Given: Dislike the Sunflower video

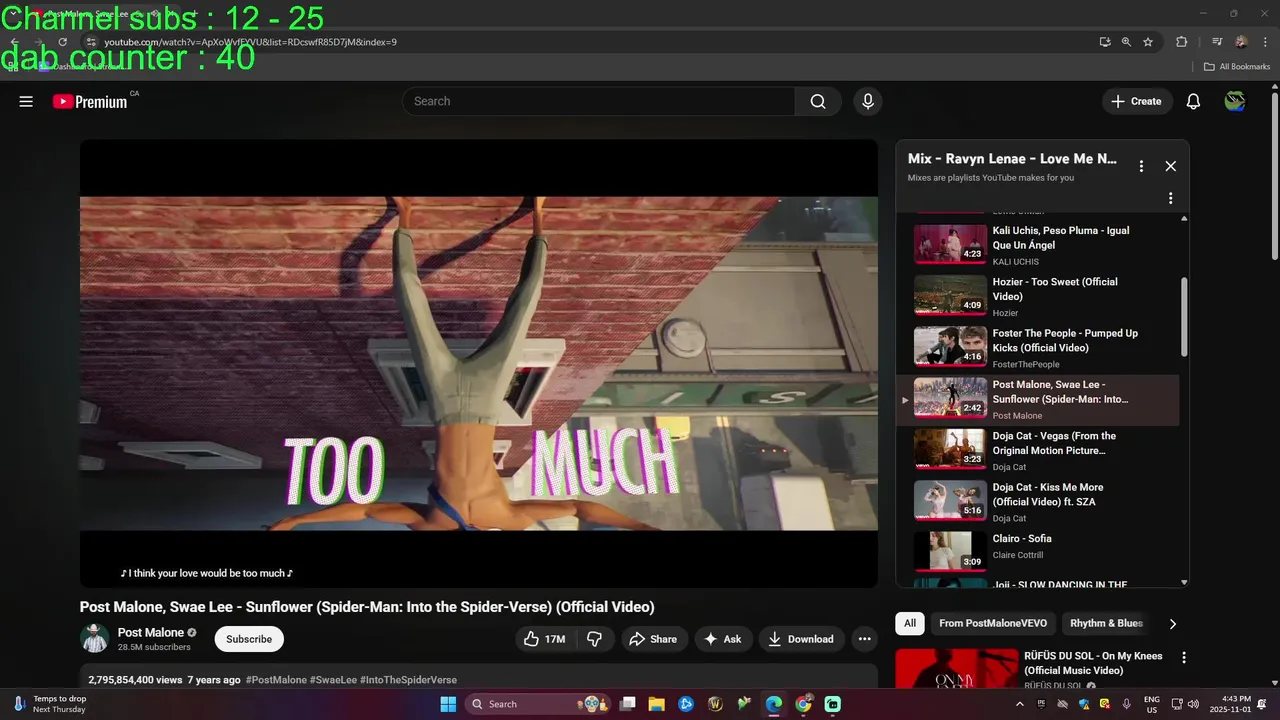Looking at the screenshot, I should pyautogui.click(x=594, y=639).
